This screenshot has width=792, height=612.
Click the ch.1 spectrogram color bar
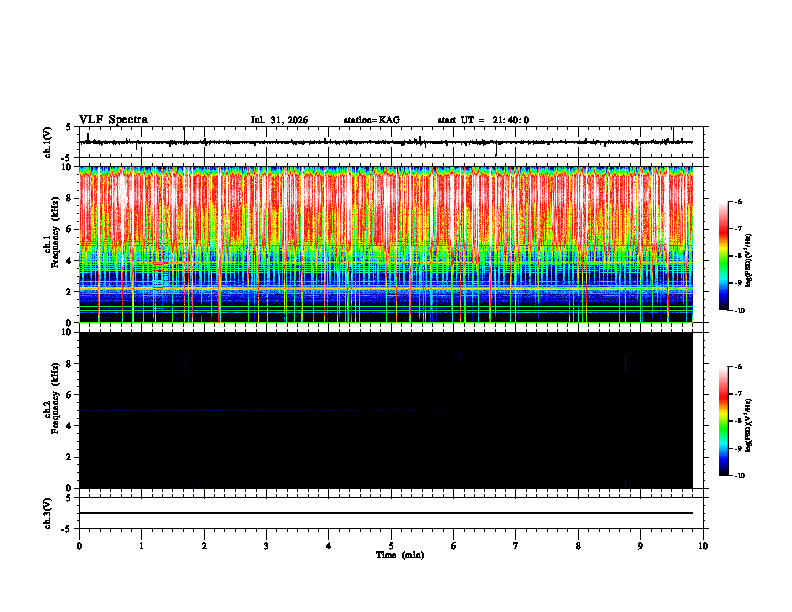tap(724, 256)
